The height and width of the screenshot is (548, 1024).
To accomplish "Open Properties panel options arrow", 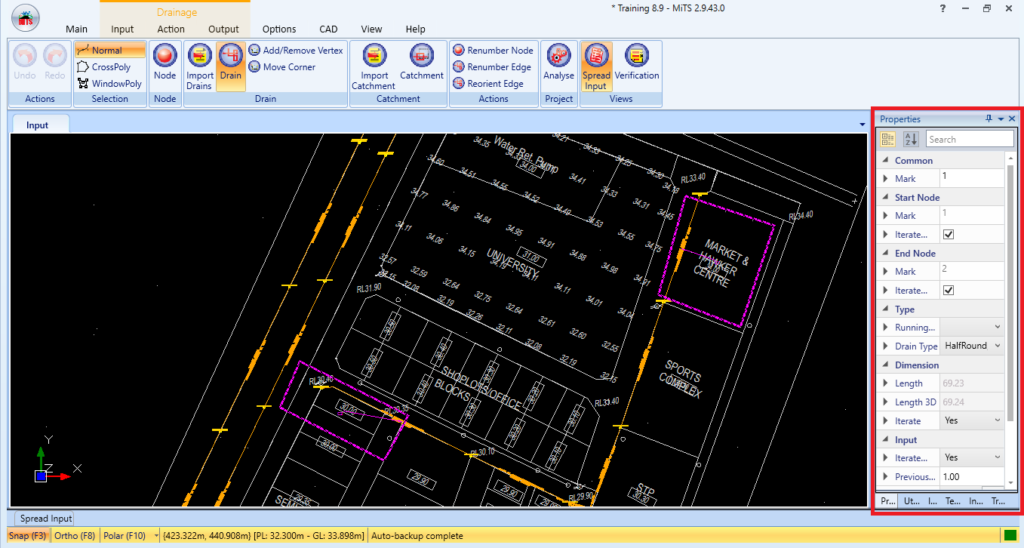I will (x=1000, y=119).
